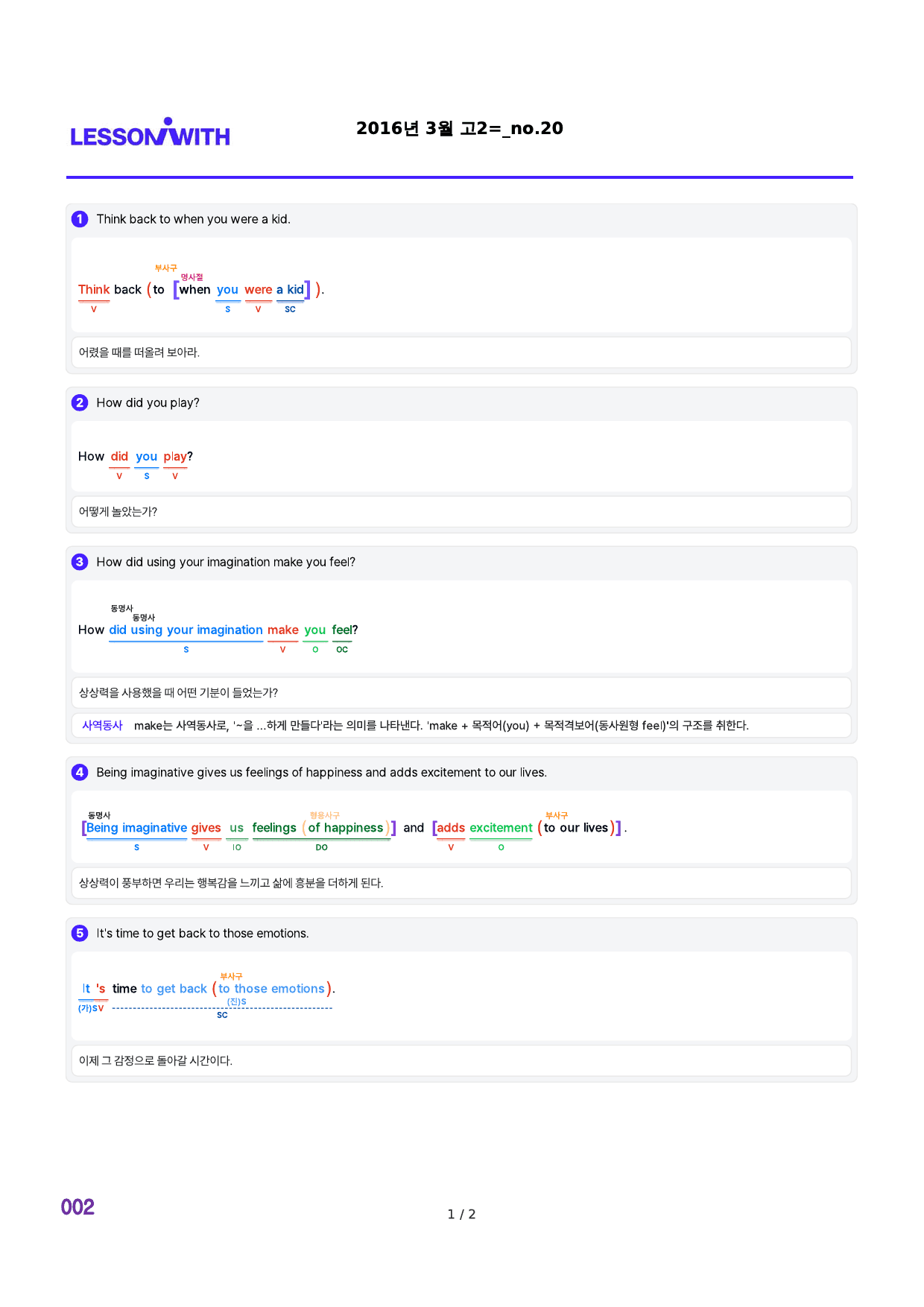This screenshot has height=1307, width=924.
Task: Click the number 5 circle badge
Action: point(80,933)
